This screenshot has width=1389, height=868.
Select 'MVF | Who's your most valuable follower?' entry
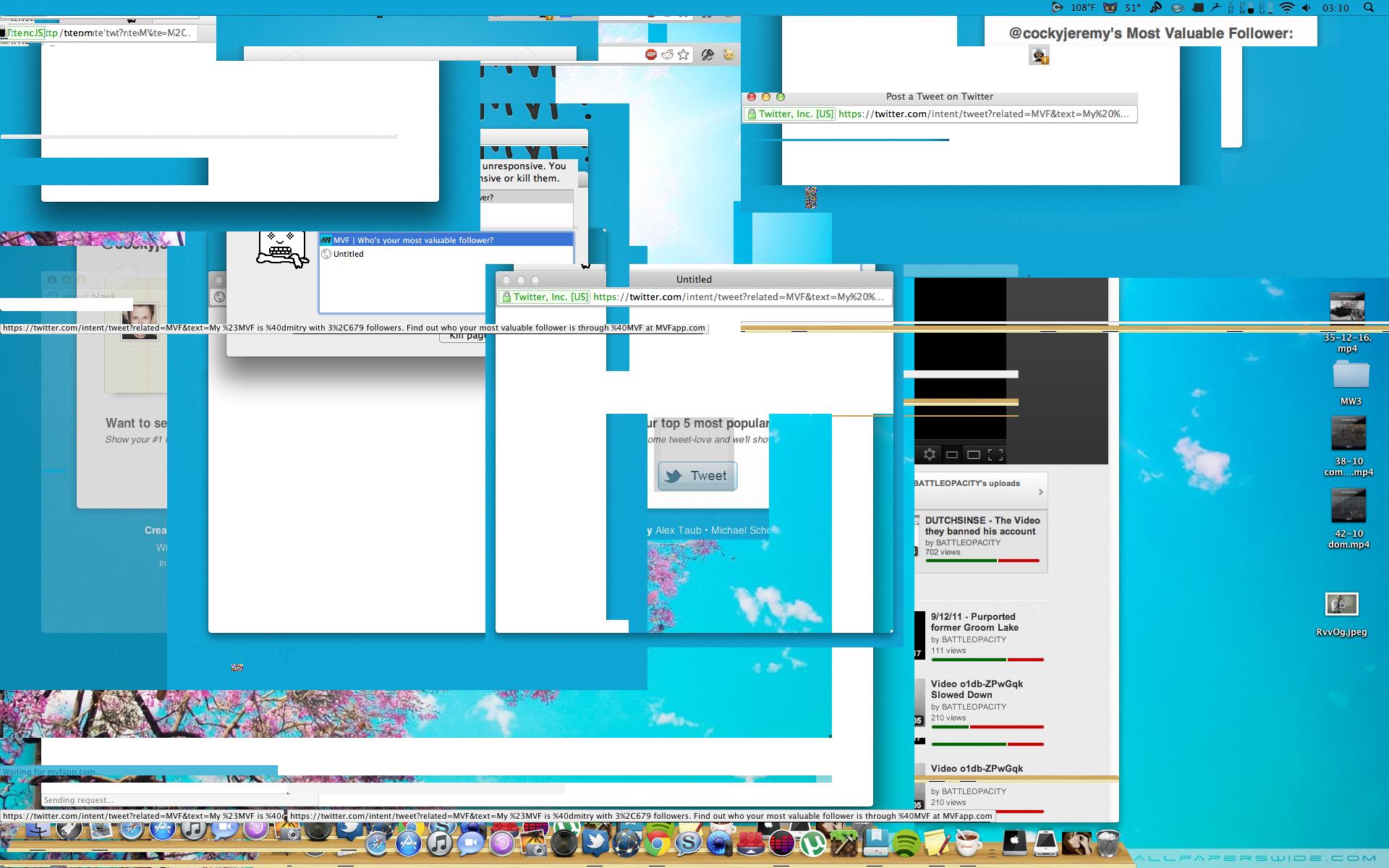click(x=413, y=240)
